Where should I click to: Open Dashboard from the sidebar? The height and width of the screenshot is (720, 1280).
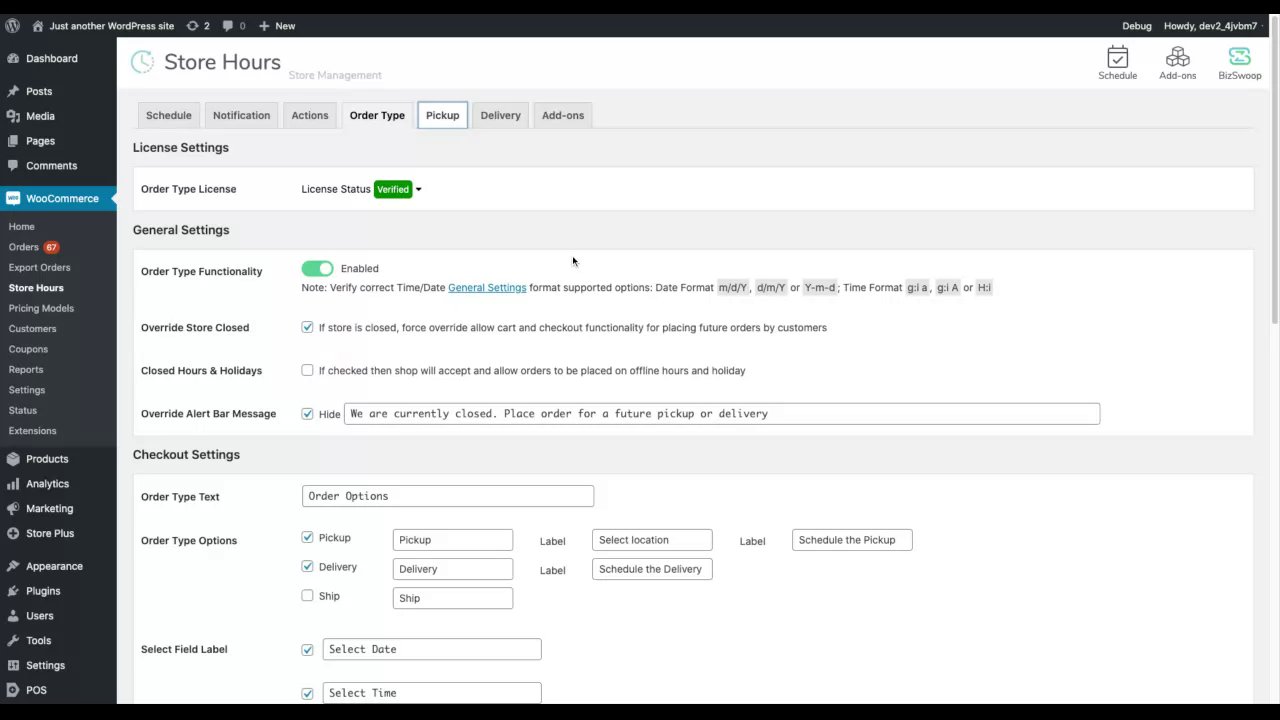52,58
